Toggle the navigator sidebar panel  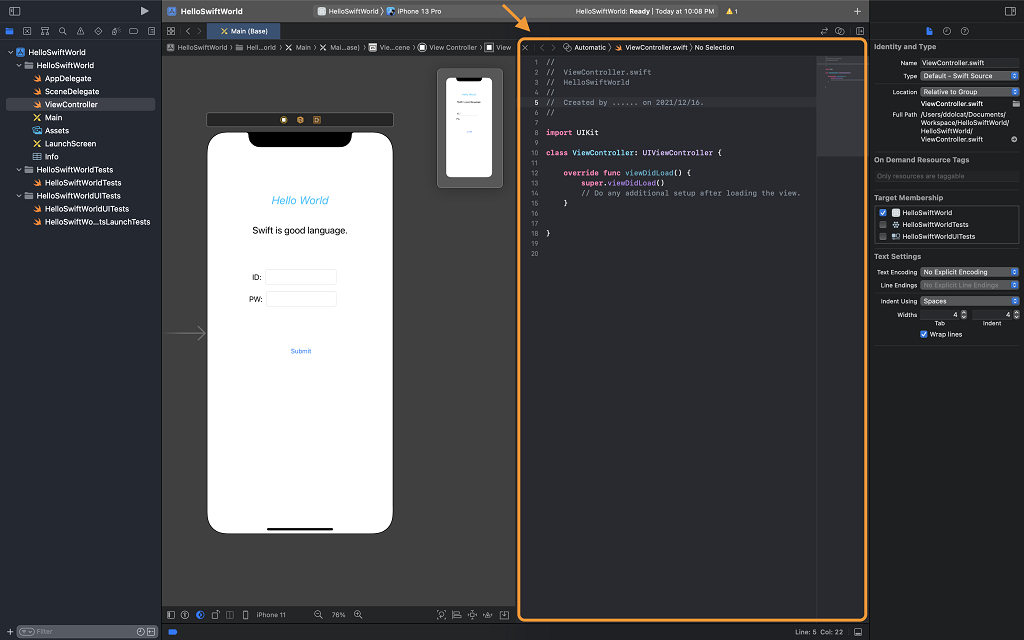click(14, 11)
